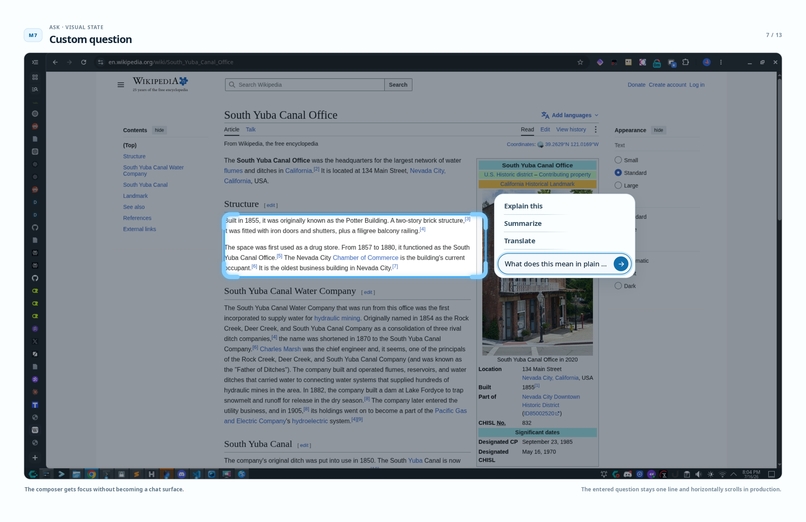Open the taskbar app with the H icon

151,474
